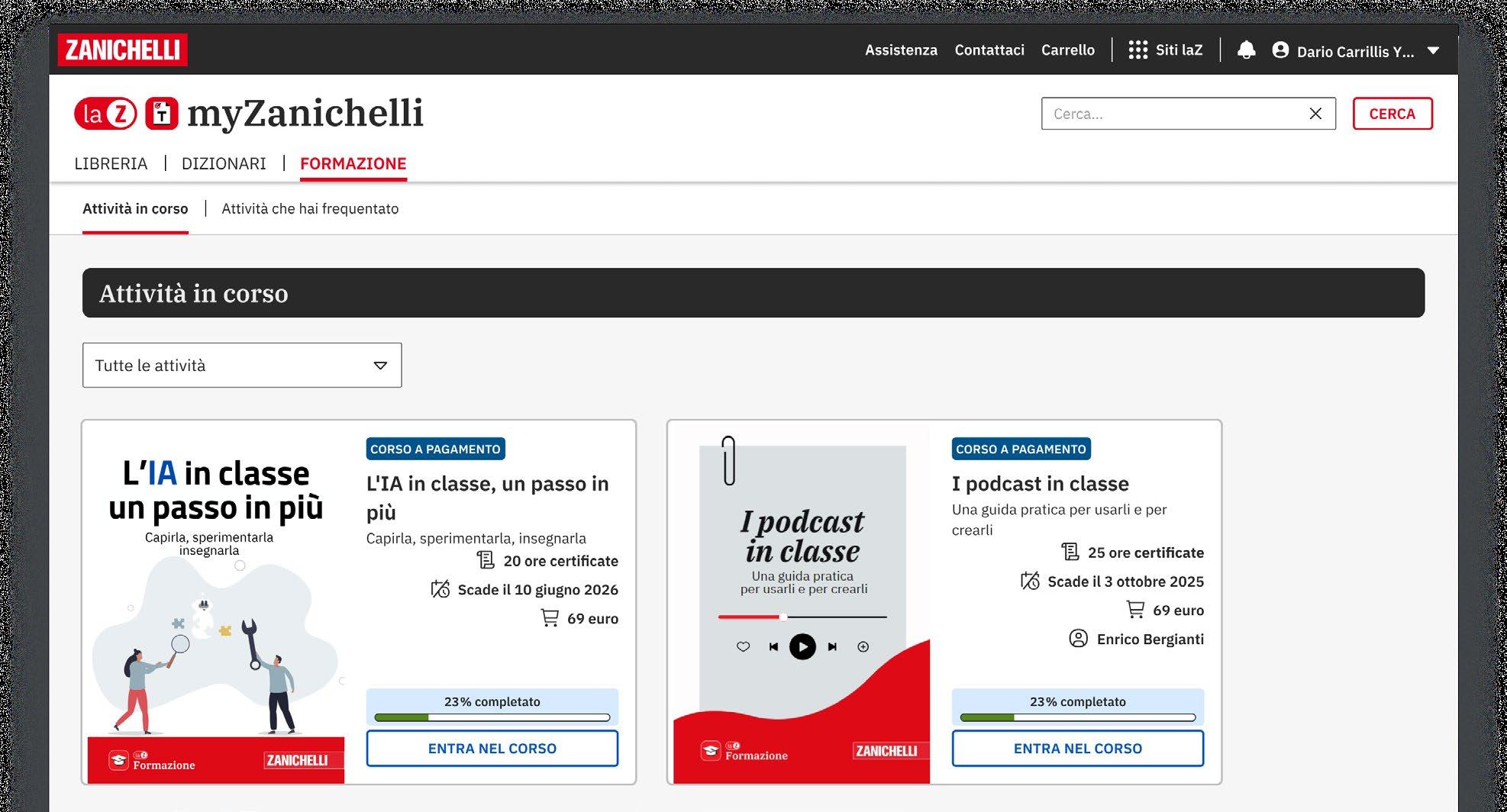
Task: Open the Dario Carrillis account menu
Action: pyautogui.click(x=1355, y=51)
